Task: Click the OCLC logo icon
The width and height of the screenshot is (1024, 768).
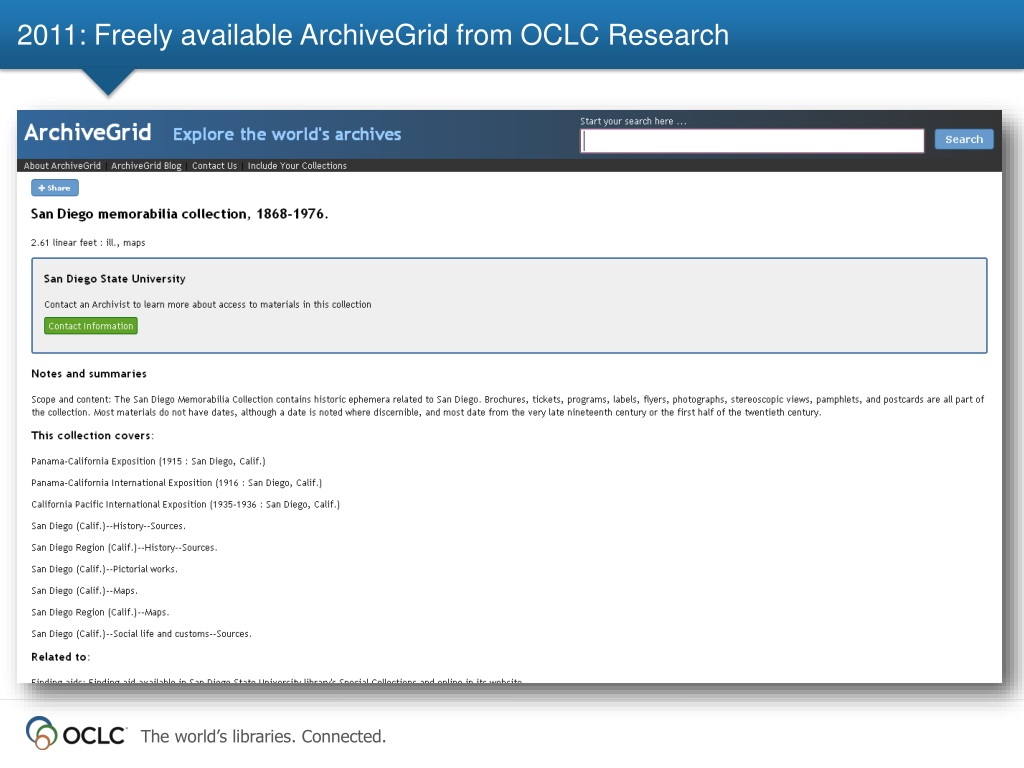Action: click(x=41, y=733)
